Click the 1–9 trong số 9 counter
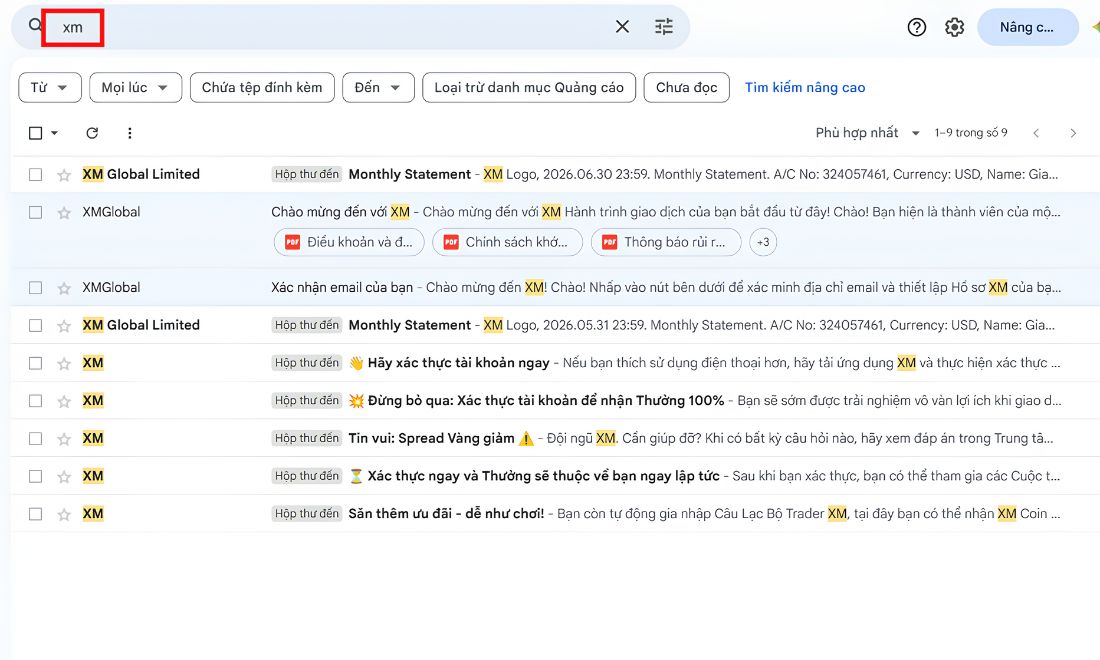 (971, 133)
